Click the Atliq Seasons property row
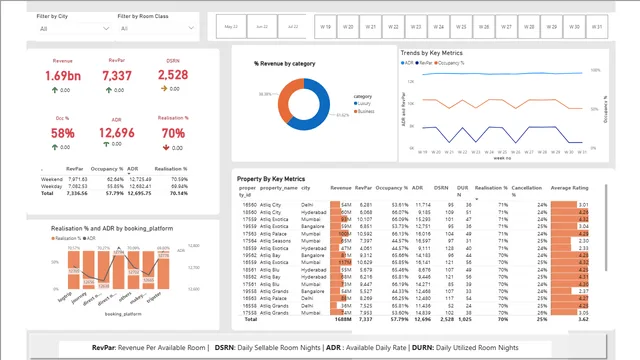Viewport: 640px width, 360px height. coord(414,241)
